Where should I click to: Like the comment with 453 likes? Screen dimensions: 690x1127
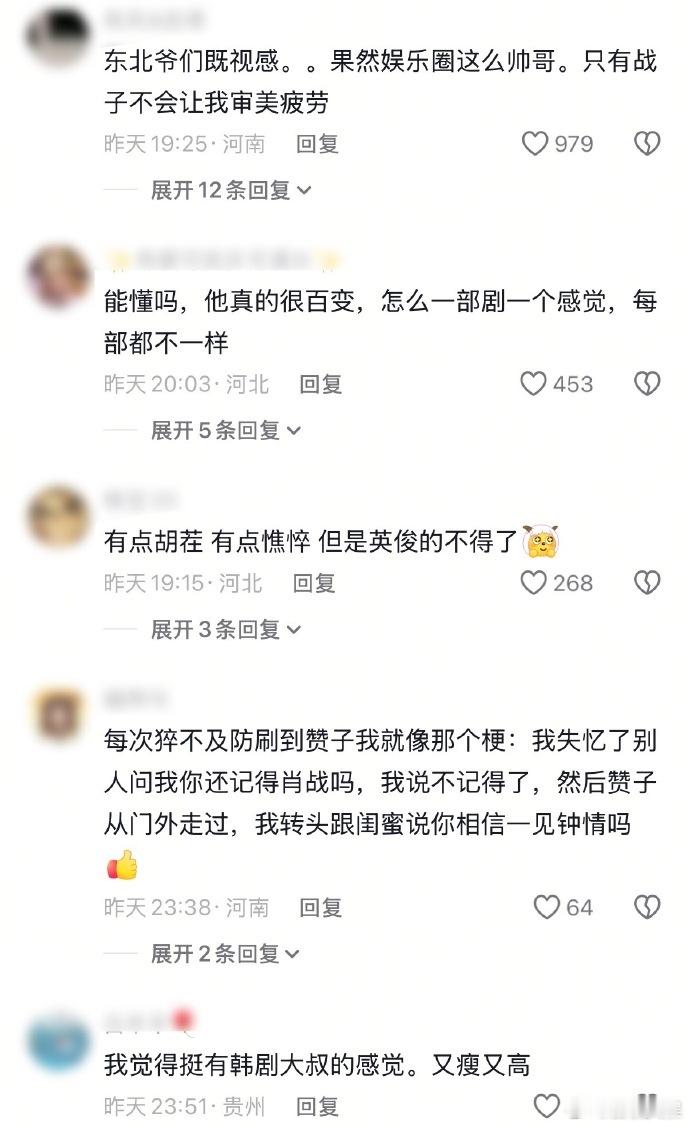(x=533, y=384)
